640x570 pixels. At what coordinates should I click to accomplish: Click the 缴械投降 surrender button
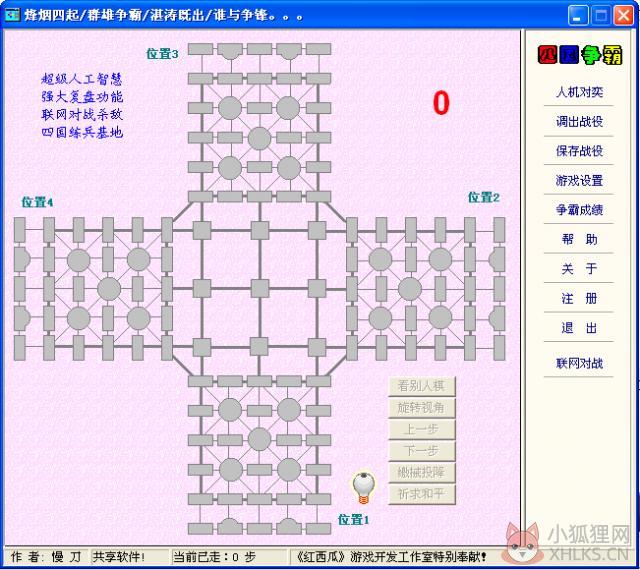422,473
